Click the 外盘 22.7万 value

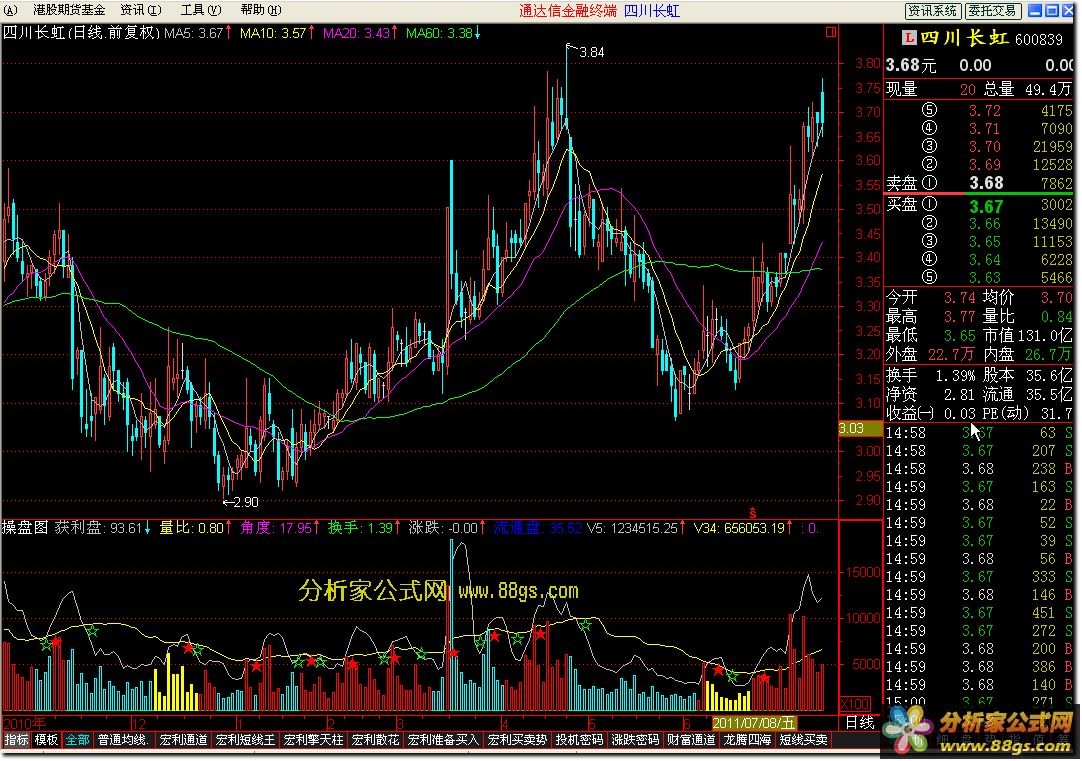(x=952, y=355)
